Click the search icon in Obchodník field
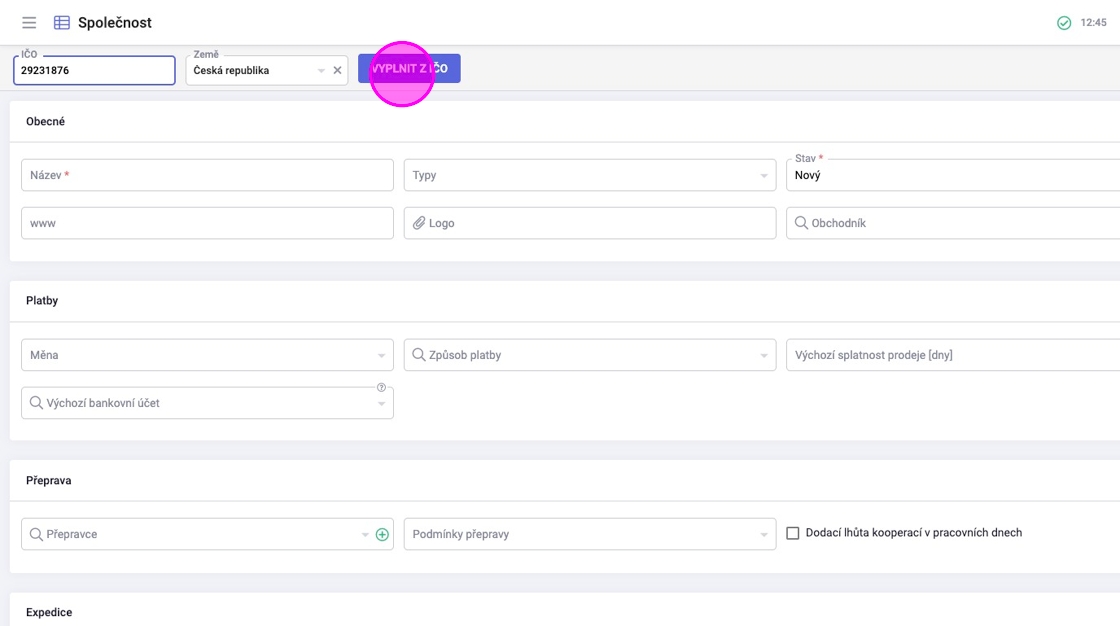This screenshot has width=1120, height=626. [x=801, y=223]
